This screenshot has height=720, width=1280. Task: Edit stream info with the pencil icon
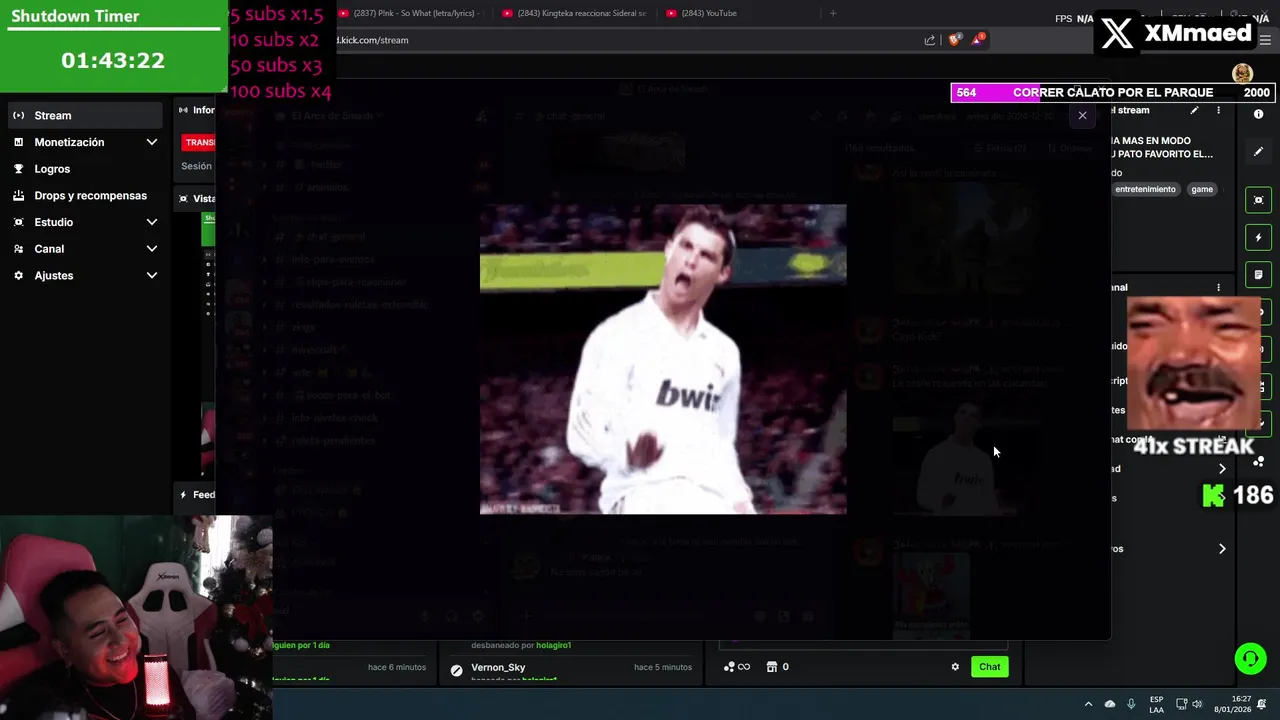point(1194,110)
